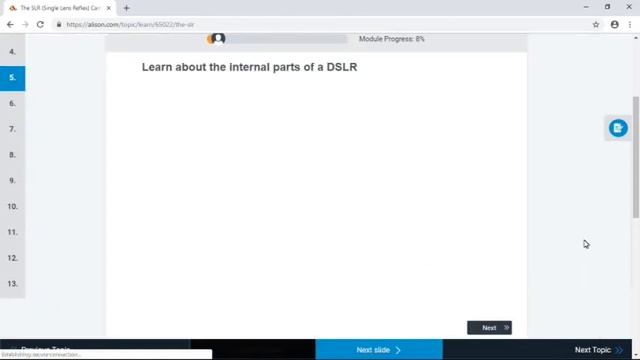Click the 'Module Progress: 8%' text
Viewport: 640px width, 360px height.
coord(391,39)
